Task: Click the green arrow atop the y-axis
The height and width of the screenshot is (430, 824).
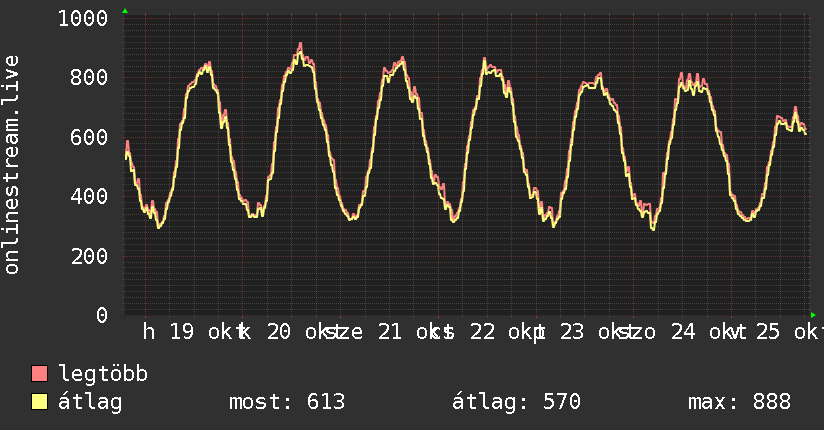Action: pos(125,11)
